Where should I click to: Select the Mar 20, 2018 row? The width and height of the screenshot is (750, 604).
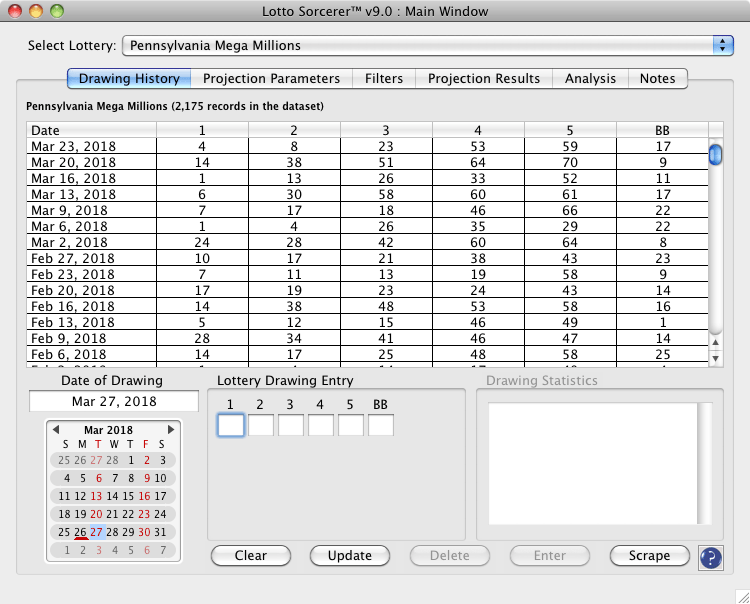pos(367,162)
